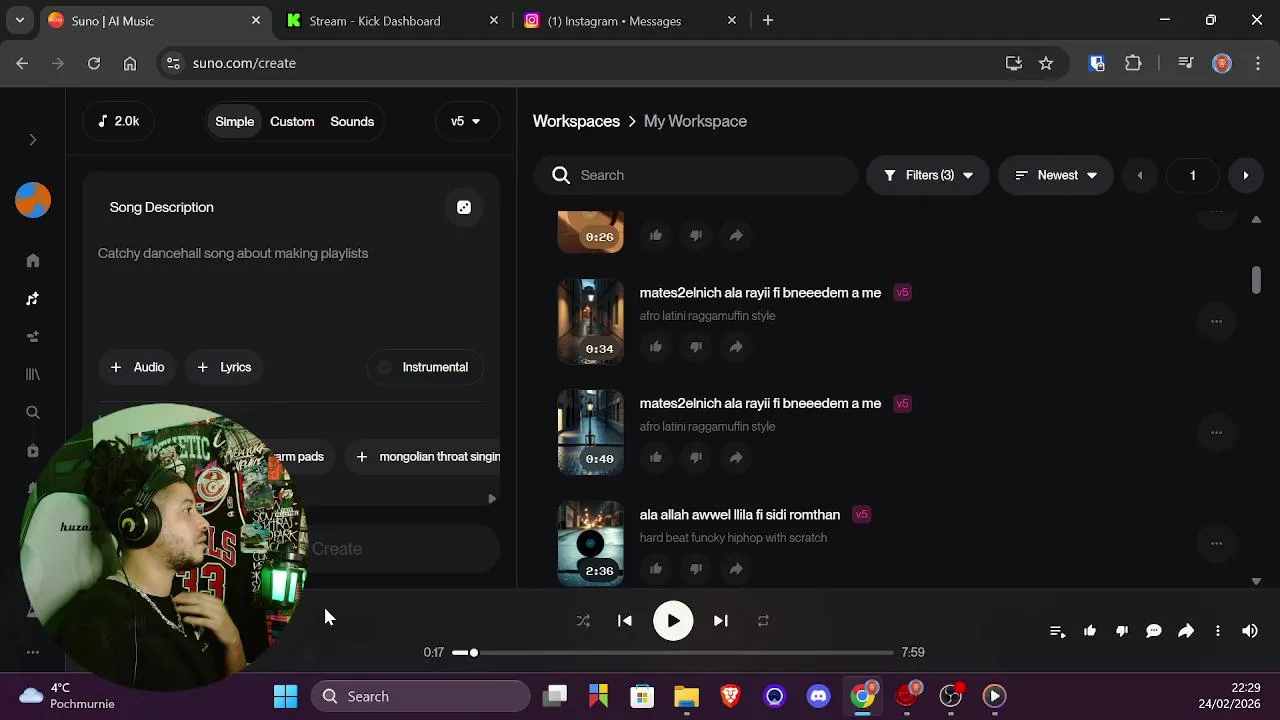Dislike the 0:34 mates2elnich song
Image resolution: width=1280 pixels, height=720 pixels.
[x=696, y=347]
